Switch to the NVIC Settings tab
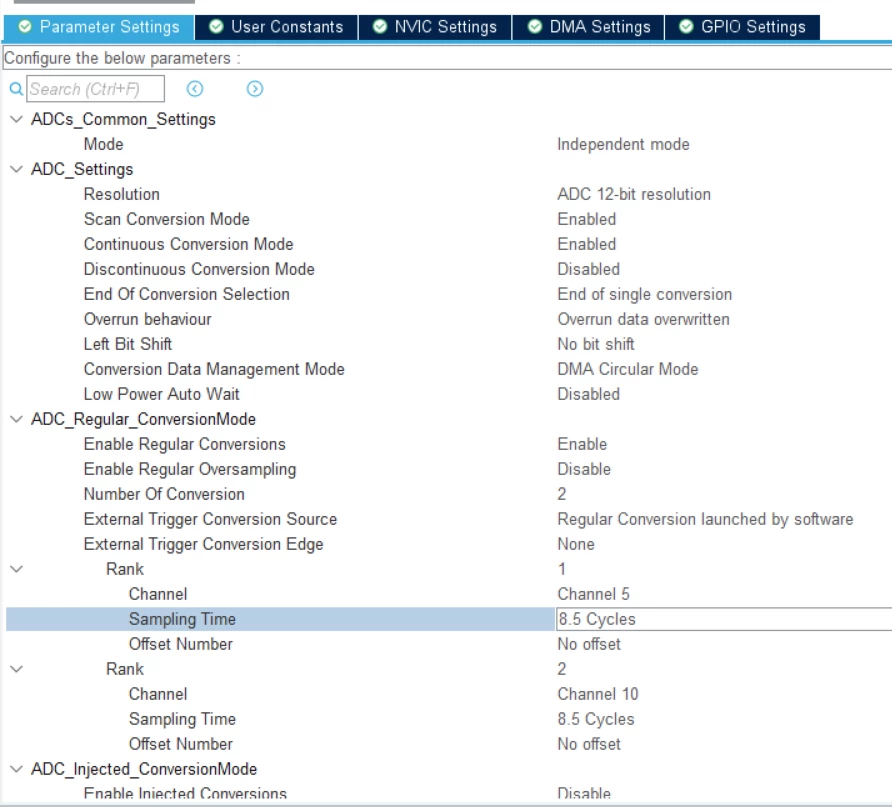This screenshot has height=807, width=892. point(435,27)
